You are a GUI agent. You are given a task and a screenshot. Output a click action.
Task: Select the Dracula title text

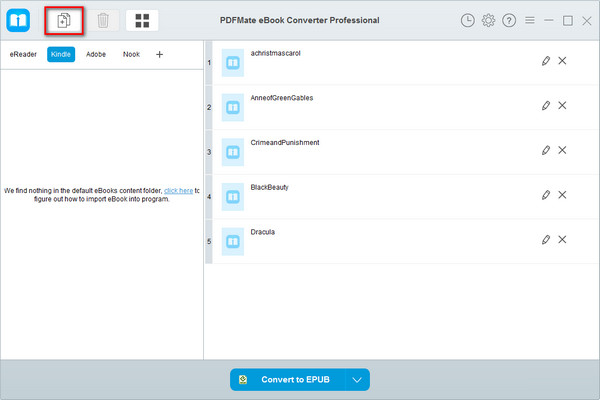coord(262,232)
